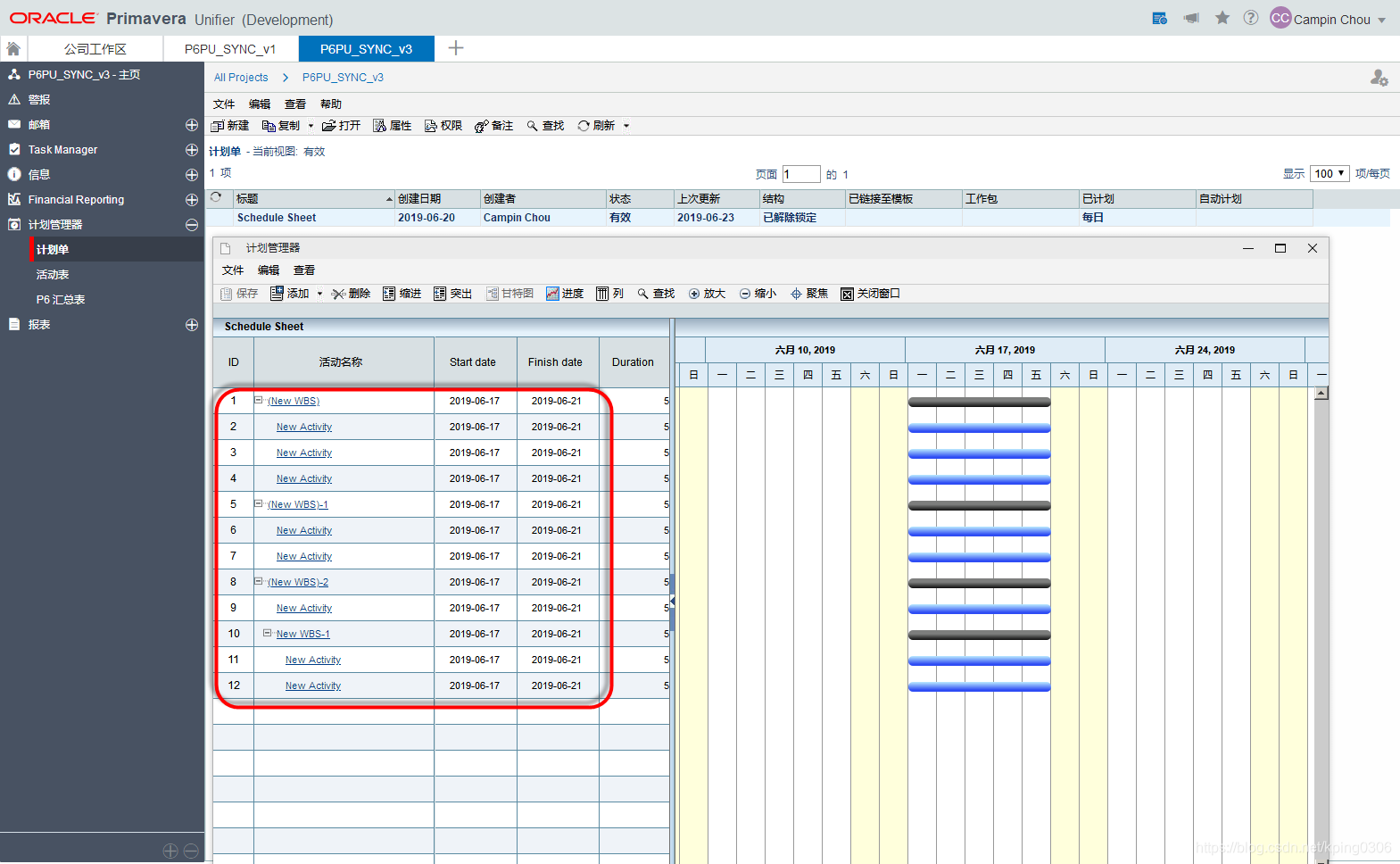Expand Task Manager sidebar section

pyautogui.click(x=192, y=150)
